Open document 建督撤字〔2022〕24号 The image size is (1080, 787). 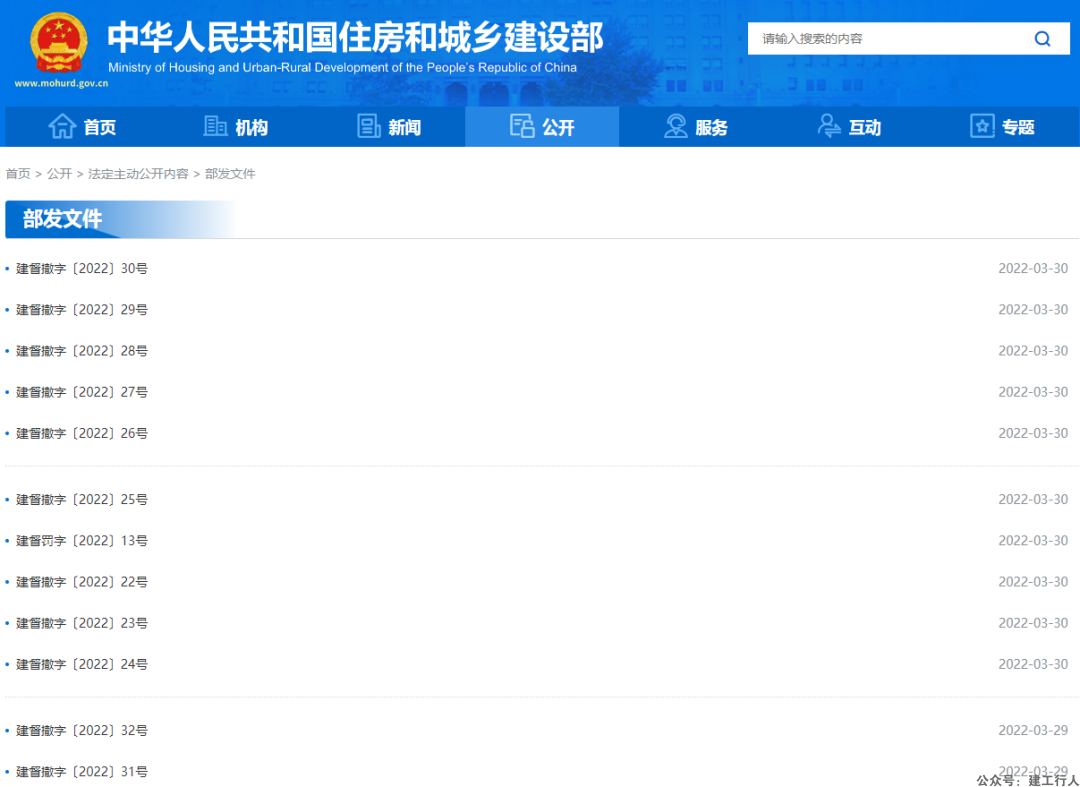coord(82,664)
